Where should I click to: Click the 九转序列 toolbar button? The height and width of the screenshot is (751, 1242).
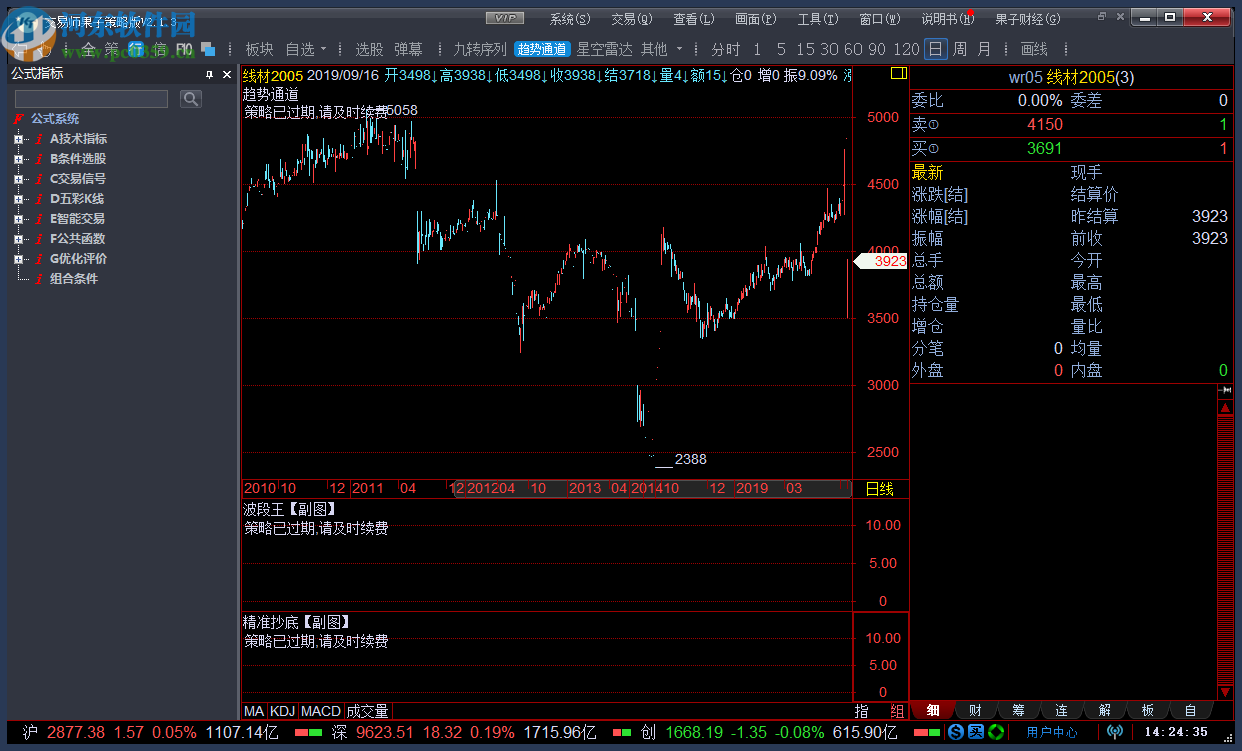click(x=480, y=49)
